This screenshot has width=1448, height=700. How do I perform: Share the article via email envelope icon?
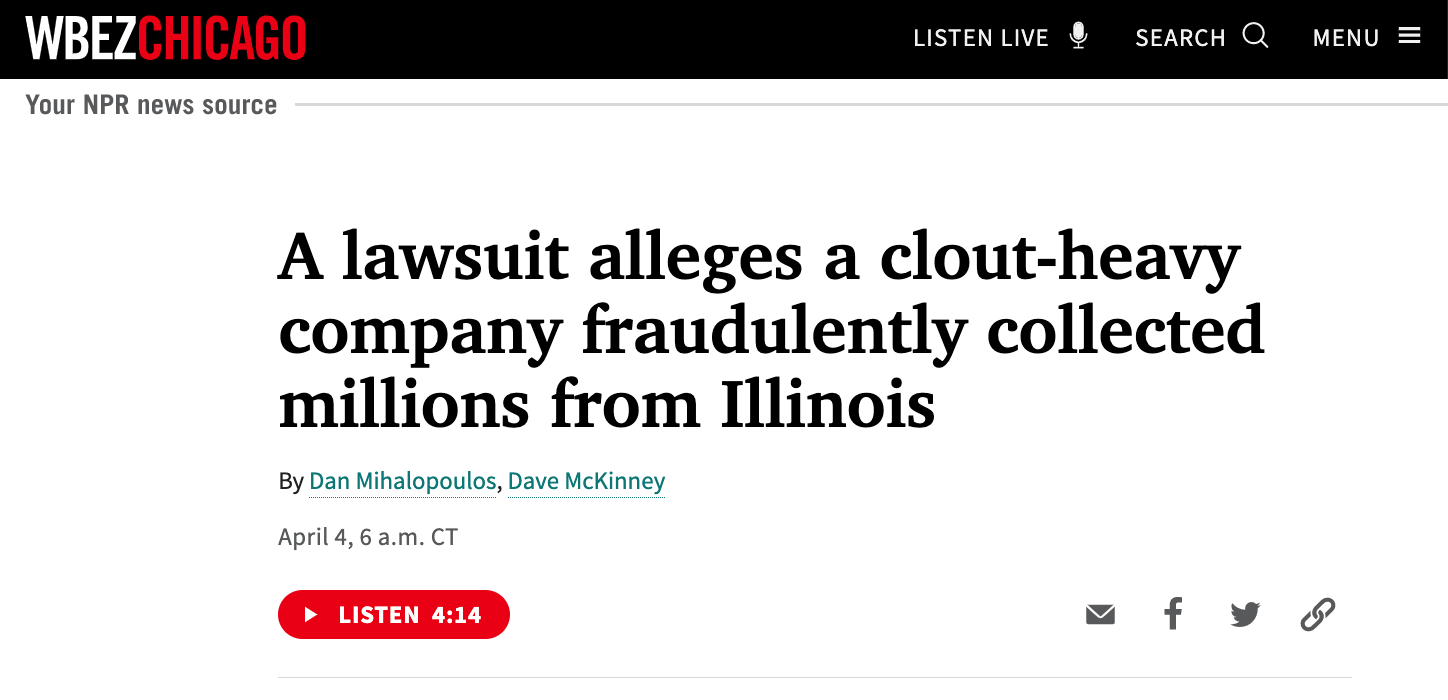pyautogui.click(x=1100, y=614)
